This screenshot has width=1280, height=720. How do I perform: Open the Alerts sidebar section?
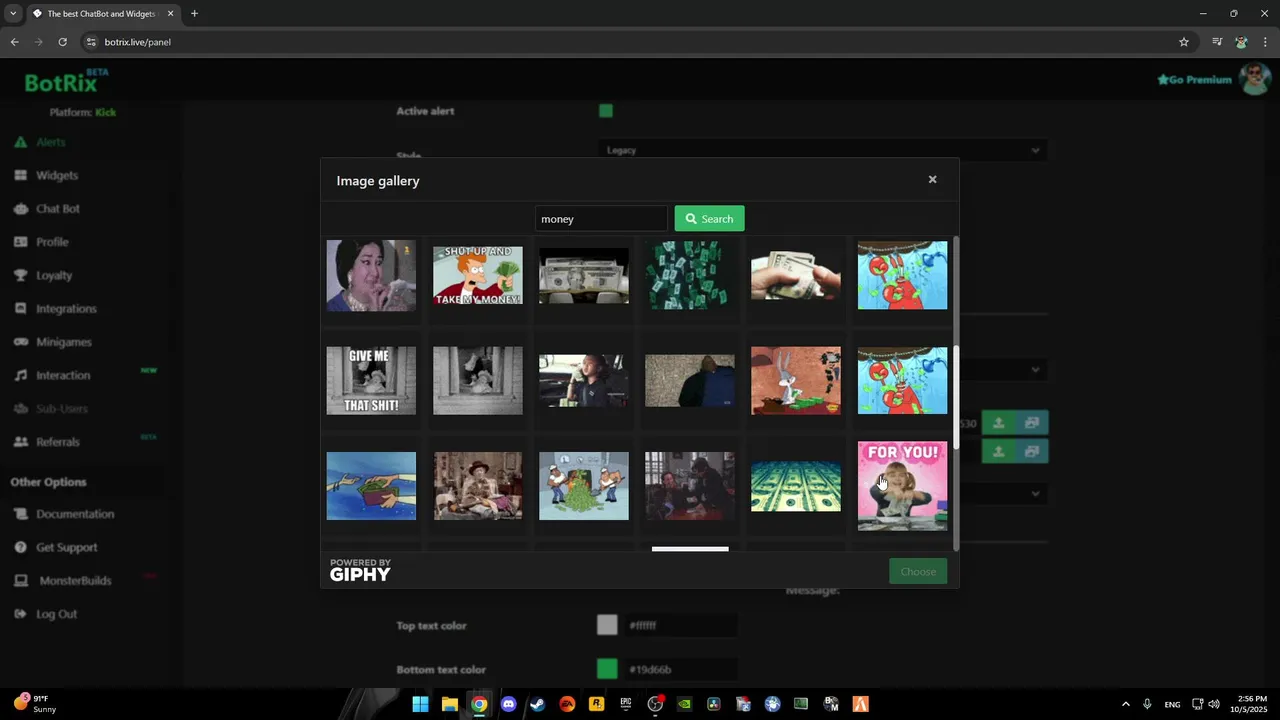tap(50, 142)
